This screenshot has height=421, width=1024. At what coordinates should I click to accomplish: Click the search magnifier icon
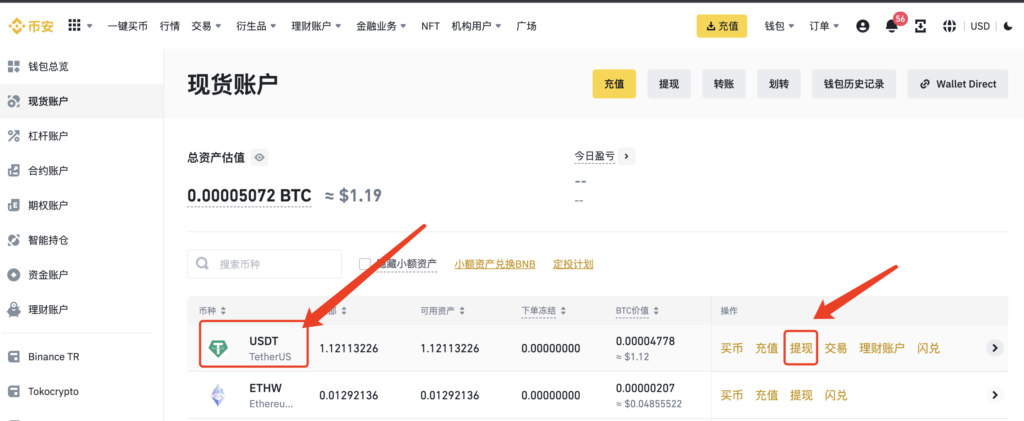(x=202, y=264)
